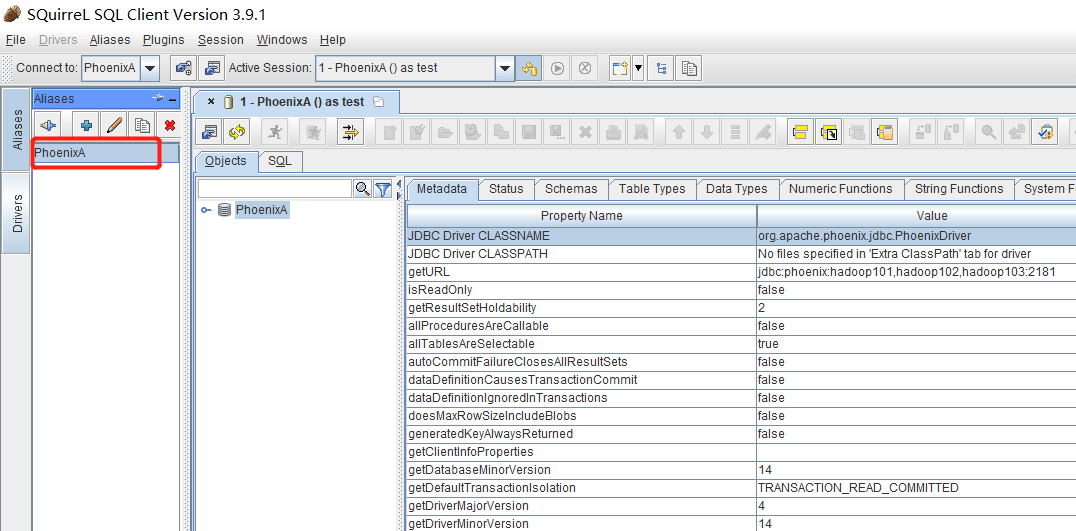Click the greyed down arrow icon in session toolbar
The width and height of the screenshot is (1076, 531).
coord(707,132)
